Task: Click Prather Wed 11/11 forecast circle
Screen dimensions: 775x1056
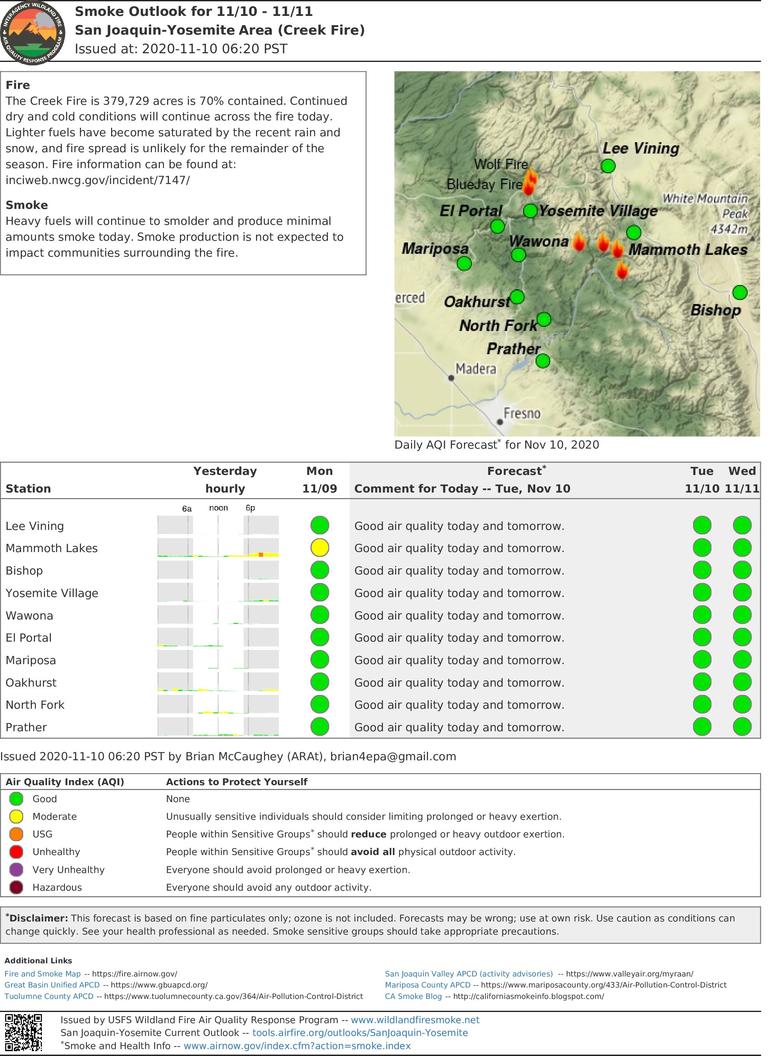Action: 742,727
